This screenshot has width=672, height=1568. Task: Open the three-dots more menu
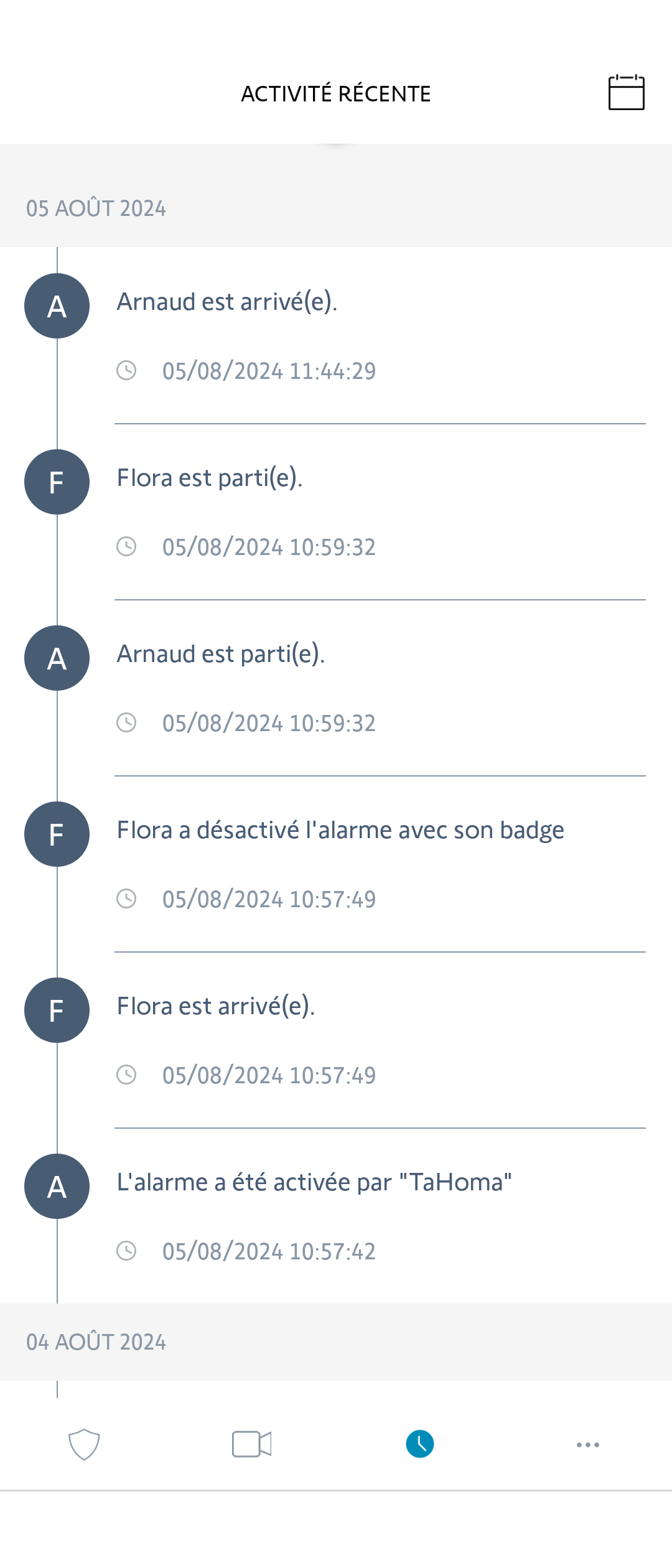[587, 1444]
